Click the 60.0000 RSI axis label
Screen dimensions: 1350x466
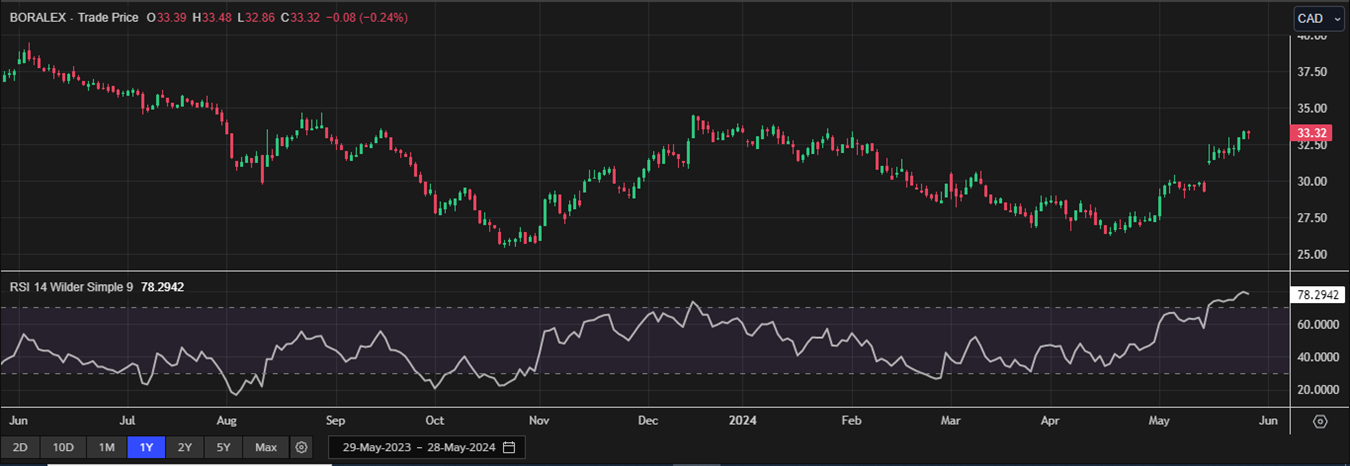1316,325
